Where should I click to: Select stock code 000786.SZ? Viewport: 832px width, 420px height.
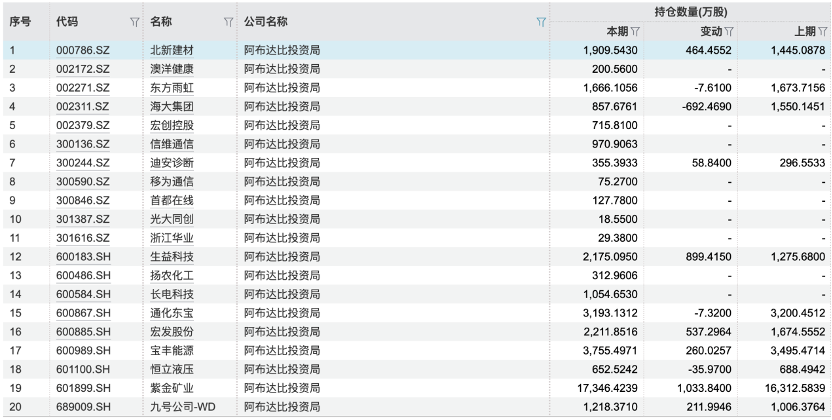82,49
